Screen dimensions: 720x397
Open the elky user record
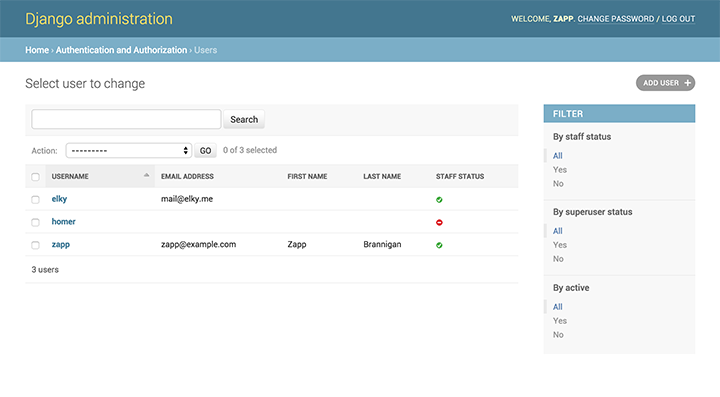[x=59, y=199]
